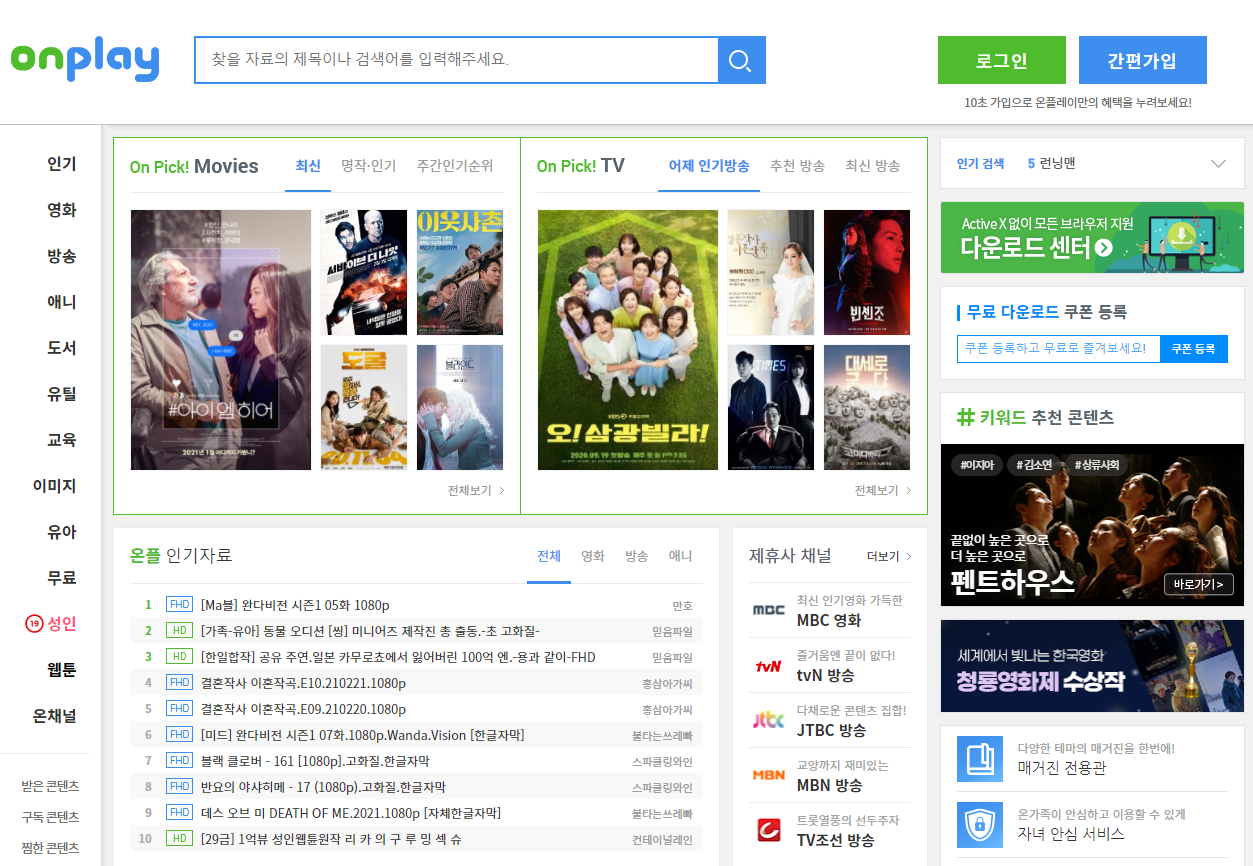Switch 인기자료 to the 애니 tab

point(680,556)
